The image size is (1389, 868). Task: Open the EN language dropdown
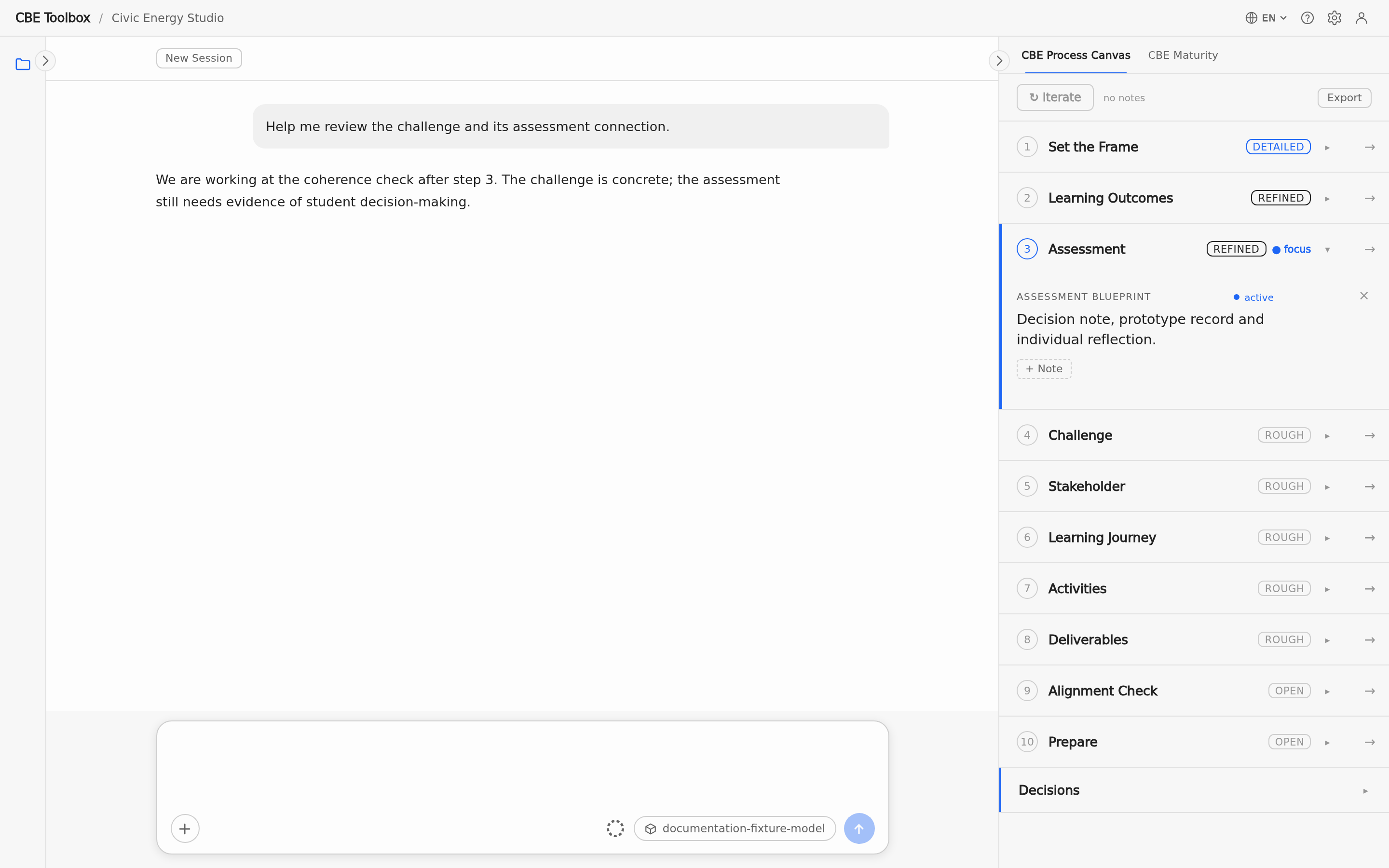coord(1266,18)
